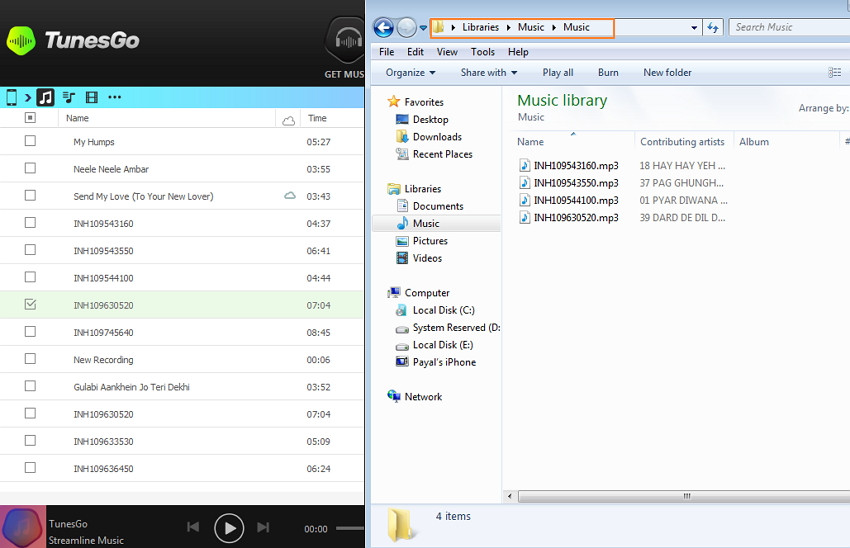Click the change view icon in Explorer
The width and height of the screenshot is (850, 548).
point(835,73)
